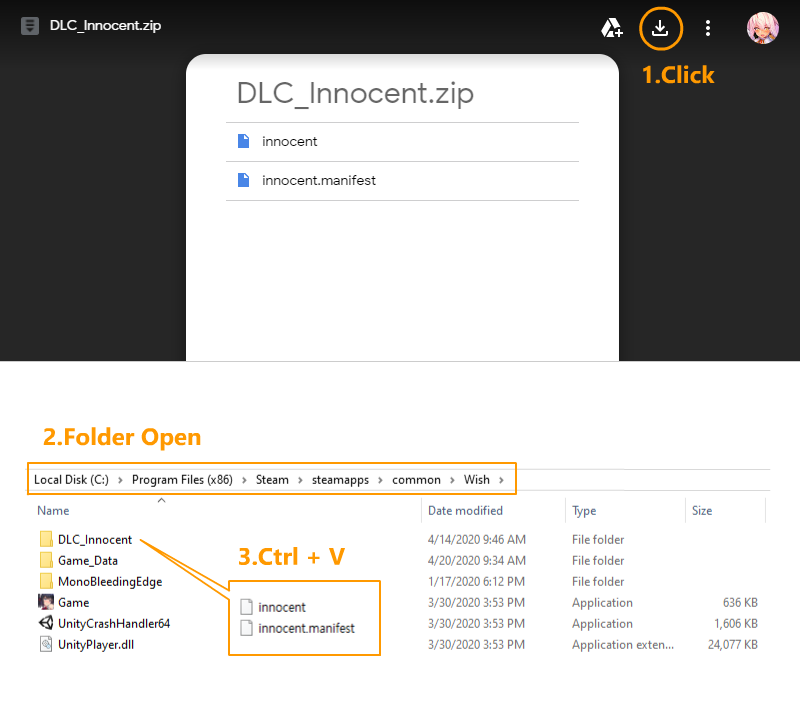Click the blue file icon next to innocent.manifest
Image resolution: width=800 pixels, height=720 pixels.
point(243,180)
